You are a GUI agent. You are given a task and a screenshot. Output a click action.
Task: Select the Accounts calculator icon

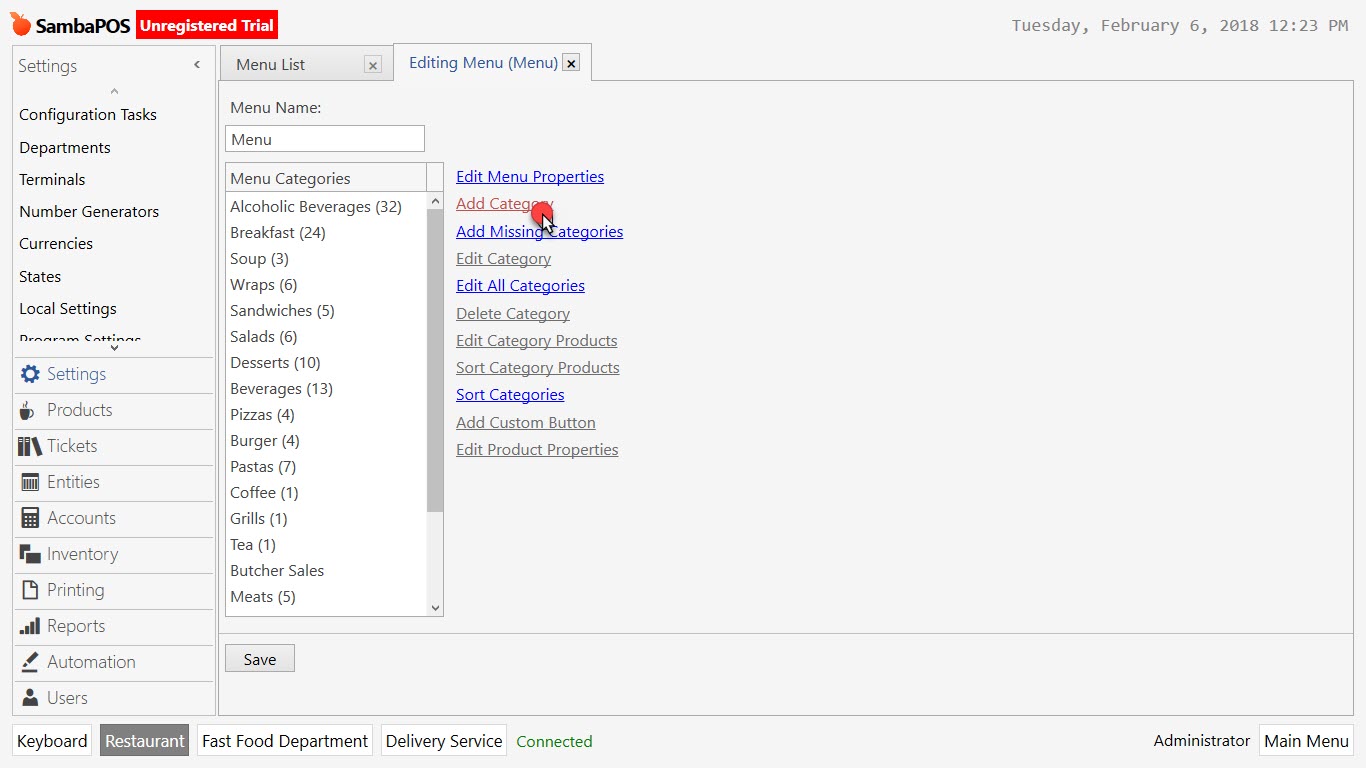(x=29, y=519)
